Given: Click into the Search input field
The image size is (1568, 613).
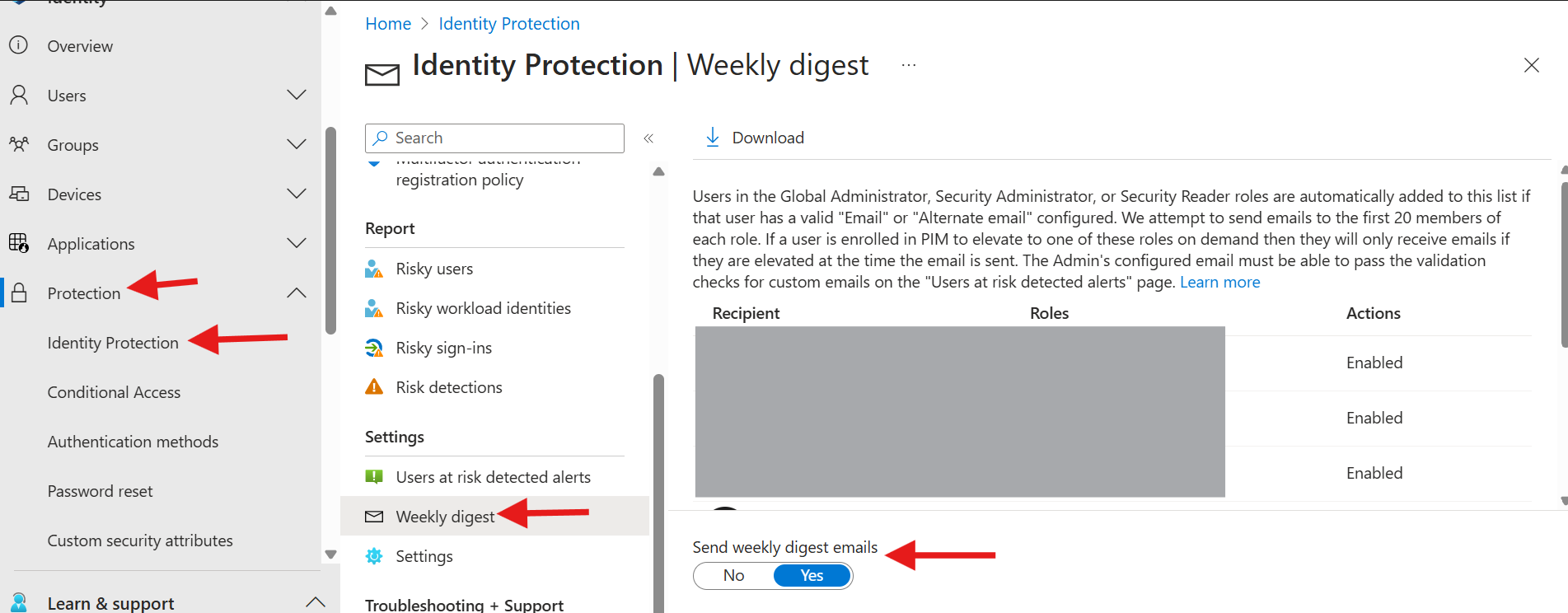Looking at the screenshot, I should [494, 138].
